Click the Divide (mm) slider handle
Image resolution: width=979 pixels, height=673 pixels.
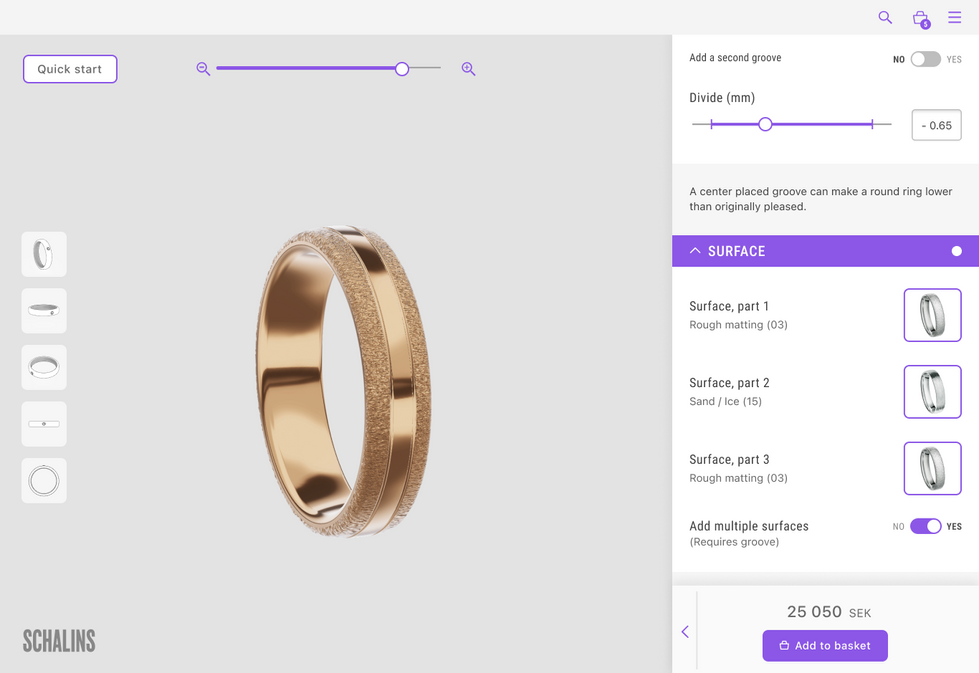click(765, 124)
